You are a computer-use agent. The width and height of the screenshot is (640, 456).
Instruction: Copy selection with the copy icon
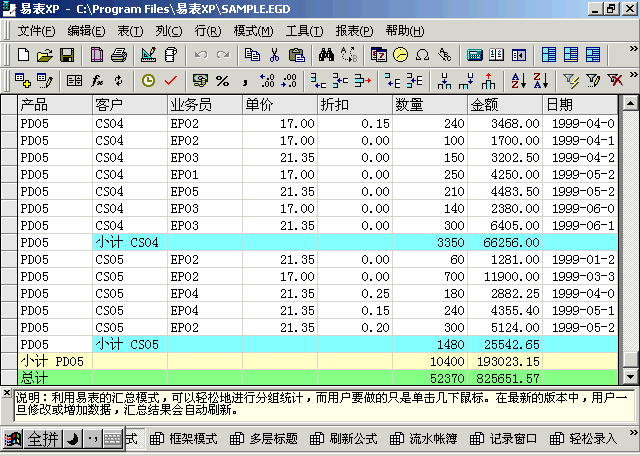pos(252,55)
